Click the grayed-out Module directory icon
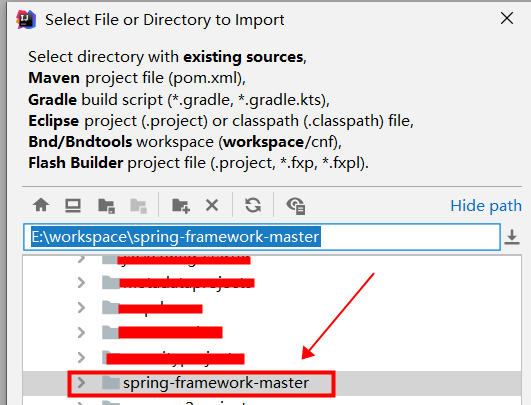531x405 pixels. (139, 206)
